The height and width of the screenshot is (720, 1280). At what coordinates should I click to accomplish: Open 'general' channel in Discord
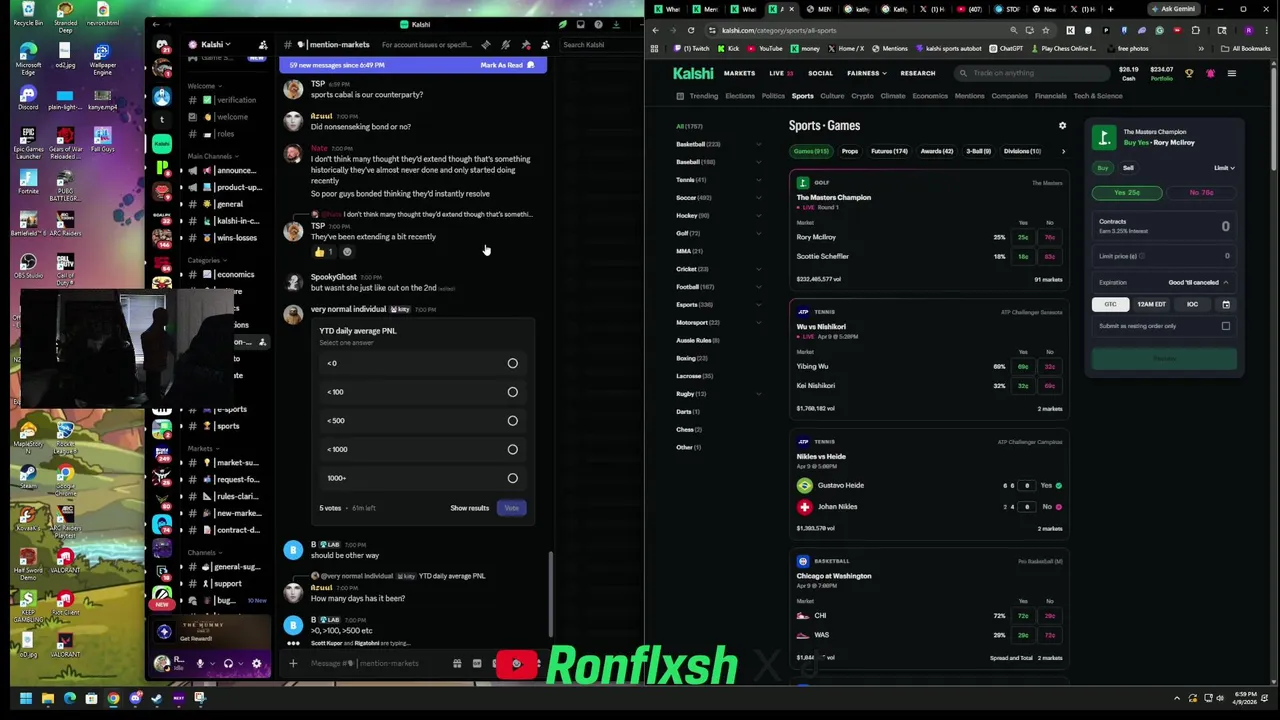(229, 204)
